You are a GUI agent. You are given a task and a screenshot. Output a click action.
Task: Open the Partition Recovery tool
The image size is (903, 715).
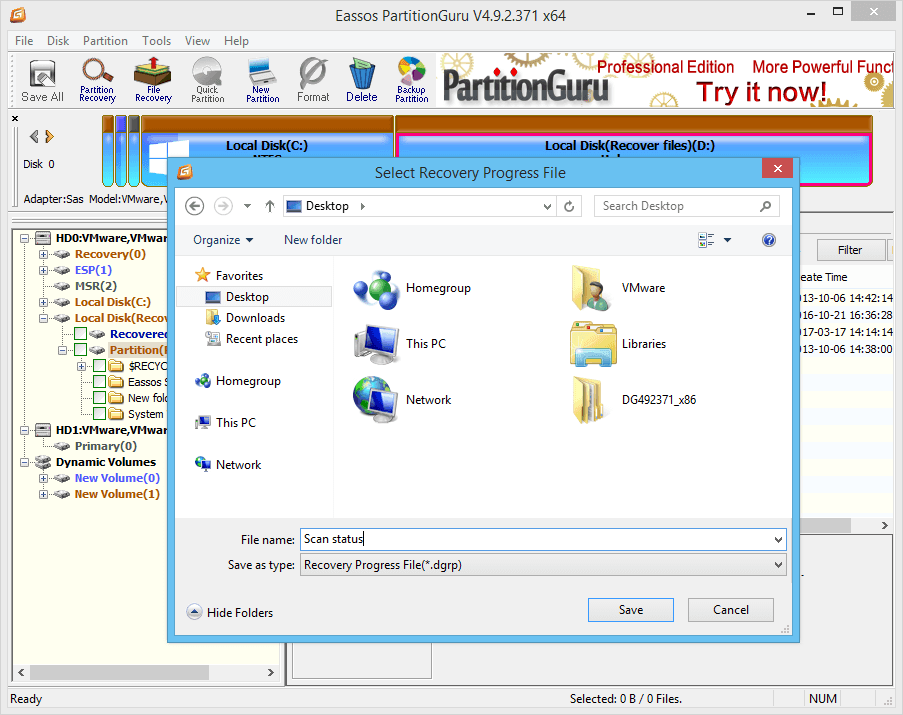[97, 81]
